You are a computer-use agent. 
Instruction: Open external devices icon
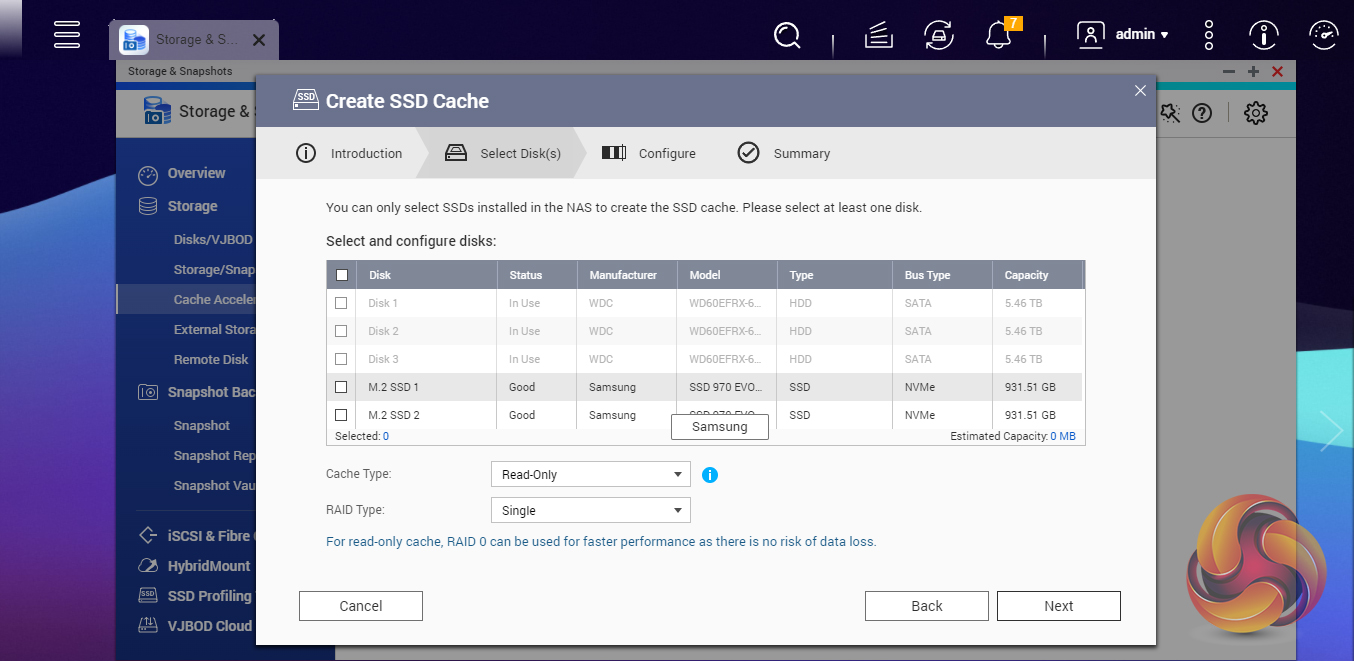[x=937, y=36]
